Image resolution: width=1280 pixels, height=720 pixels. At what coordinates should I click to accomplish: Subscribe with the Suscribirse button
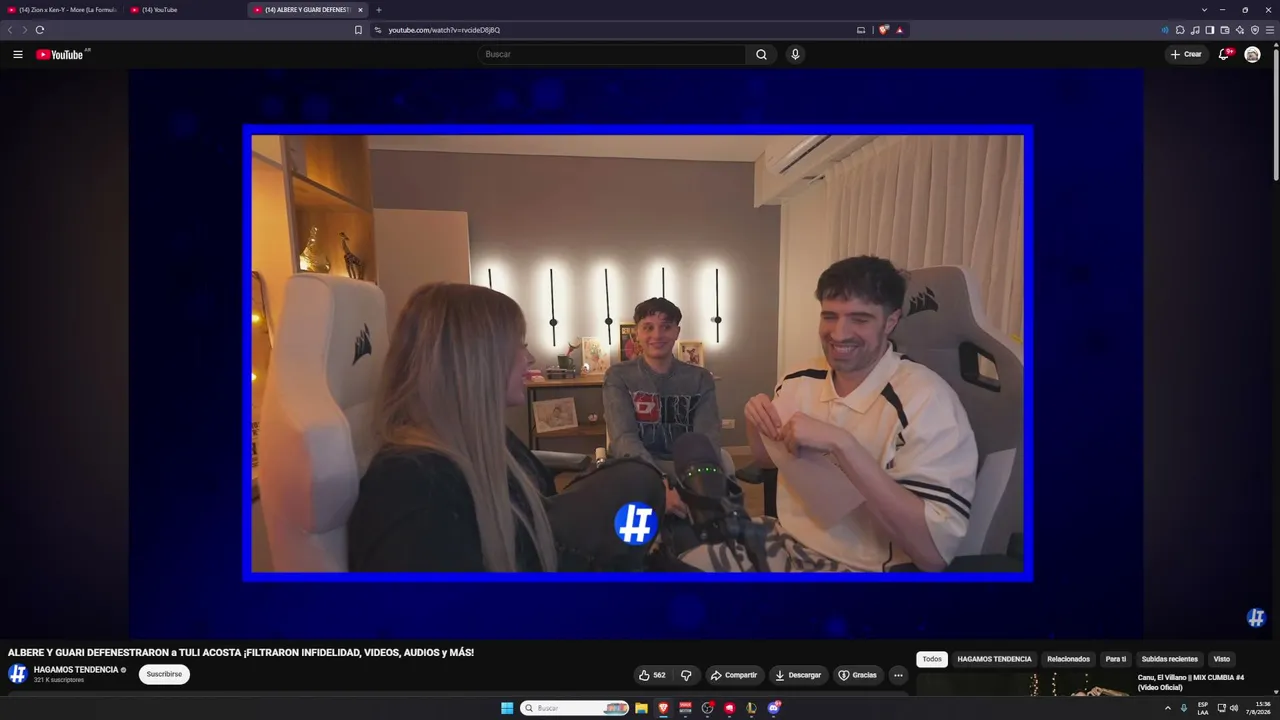[x=164, y=674]
